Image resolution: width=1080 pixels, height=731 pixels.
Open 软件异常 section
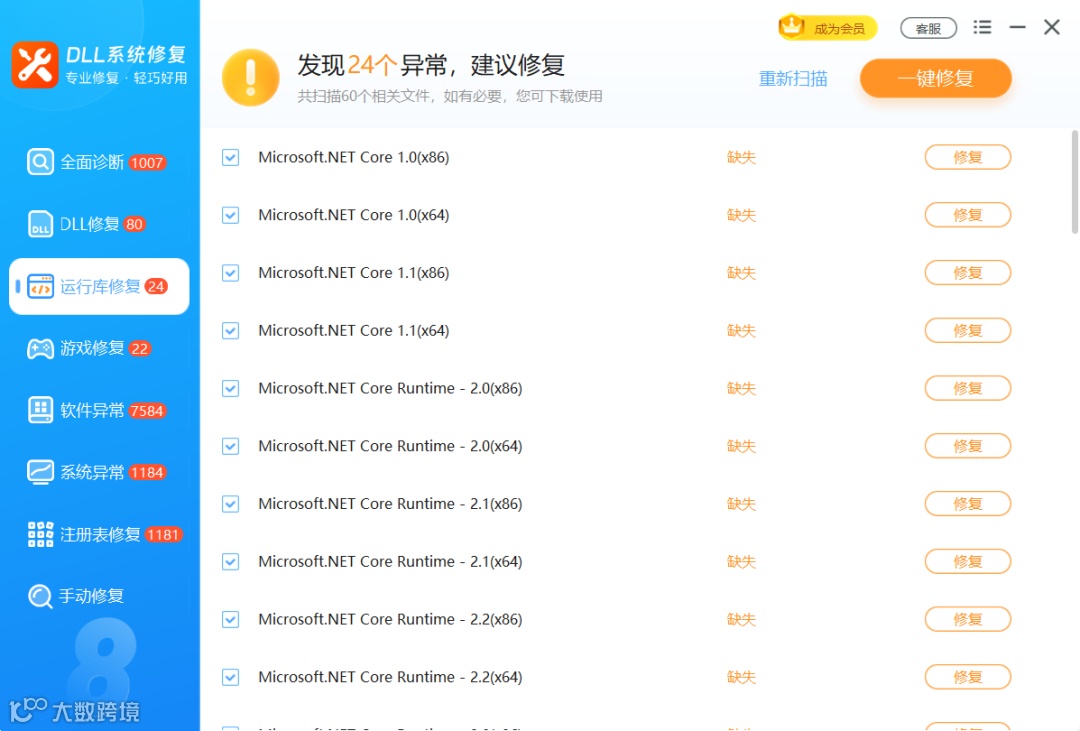pyautogui.click(x=99, y=410)
